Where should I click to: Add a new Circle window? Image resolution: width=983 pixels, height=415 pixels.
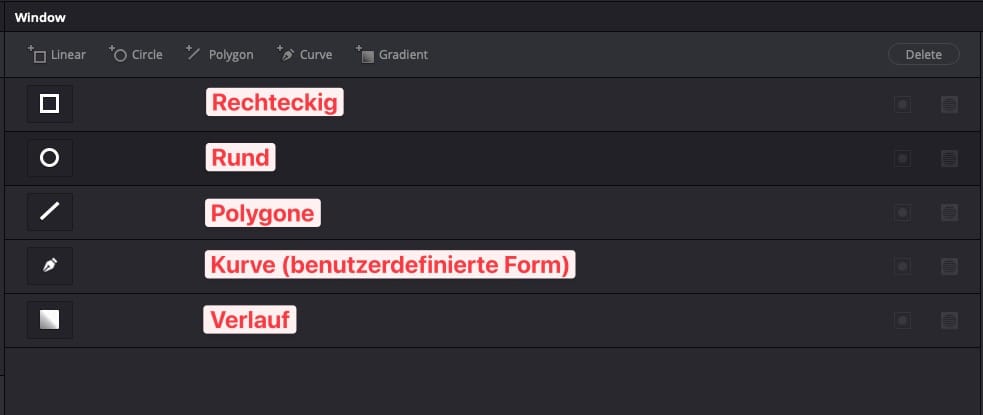135,55
